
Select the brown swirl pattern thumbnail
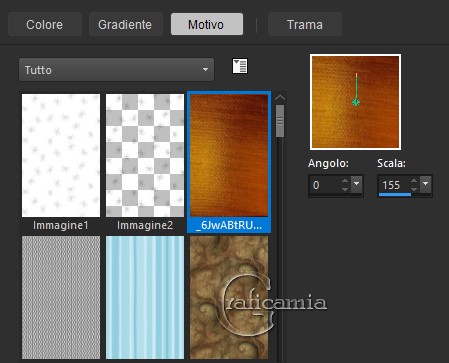click(x=229, y=297)
